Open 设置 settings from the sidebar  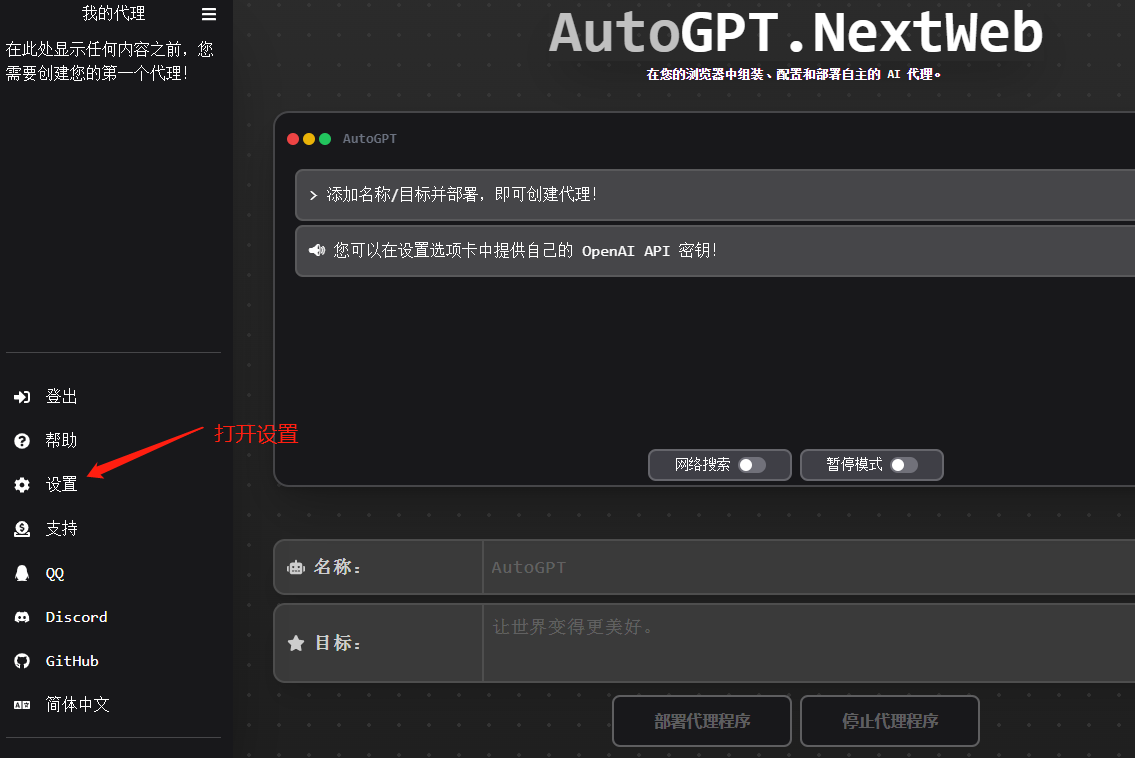(x=60, y=484)
